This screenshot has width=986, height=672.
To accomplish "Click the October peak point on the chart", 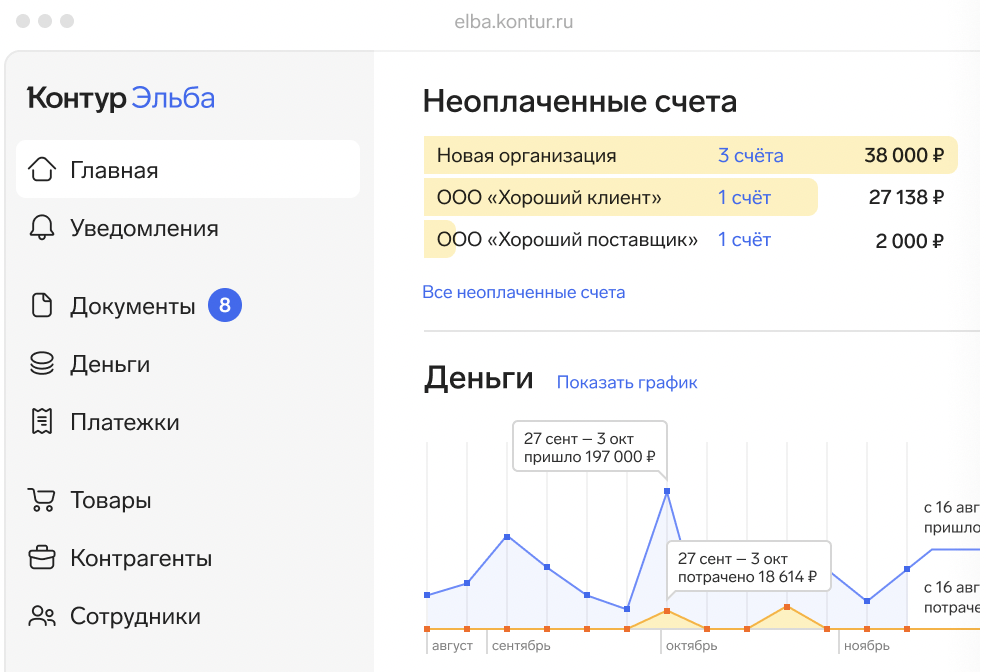I will [666, 491].
